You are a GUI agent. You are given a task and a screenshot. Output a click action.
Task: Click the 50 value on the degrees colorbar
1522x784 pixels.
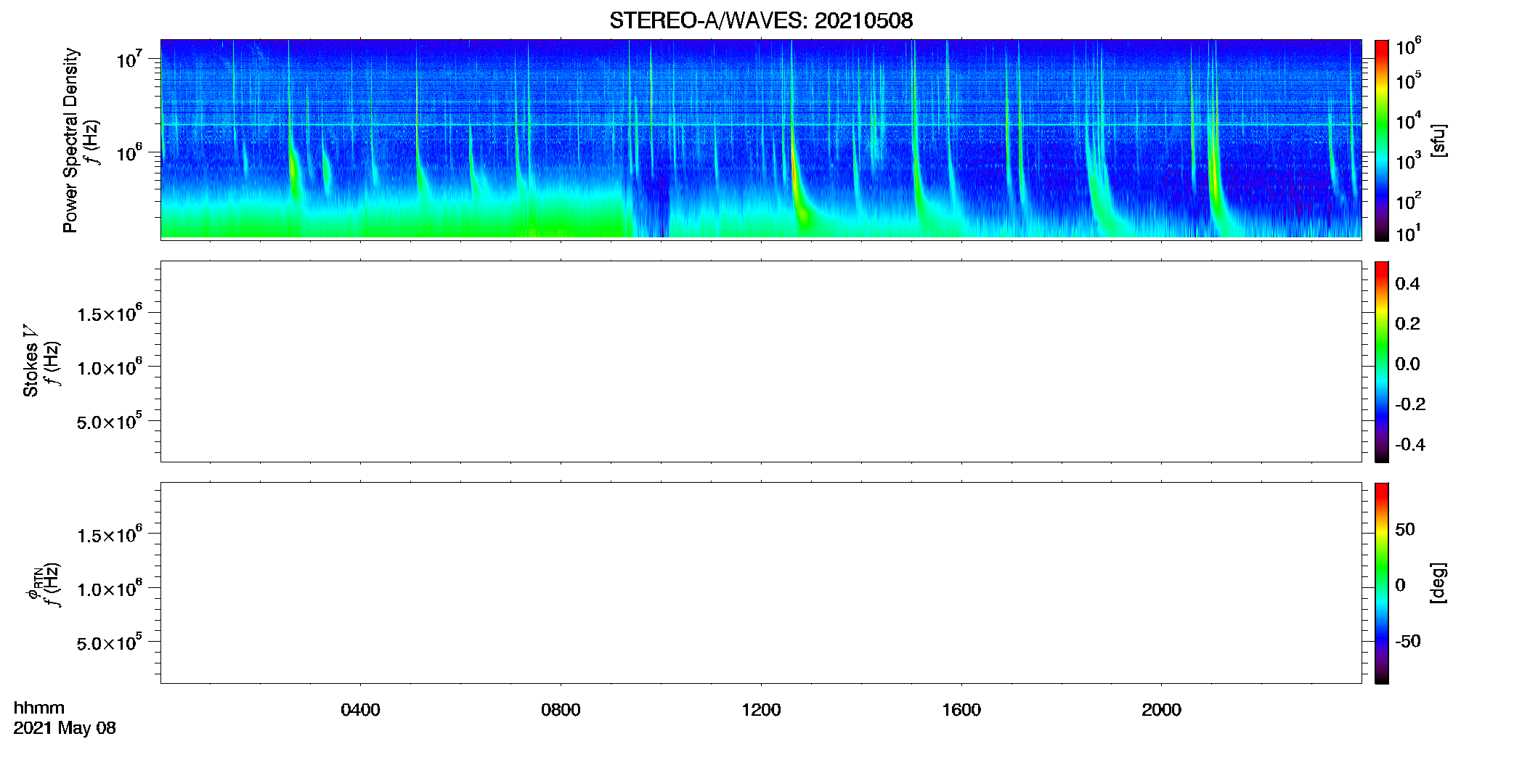coord(1405,529)
